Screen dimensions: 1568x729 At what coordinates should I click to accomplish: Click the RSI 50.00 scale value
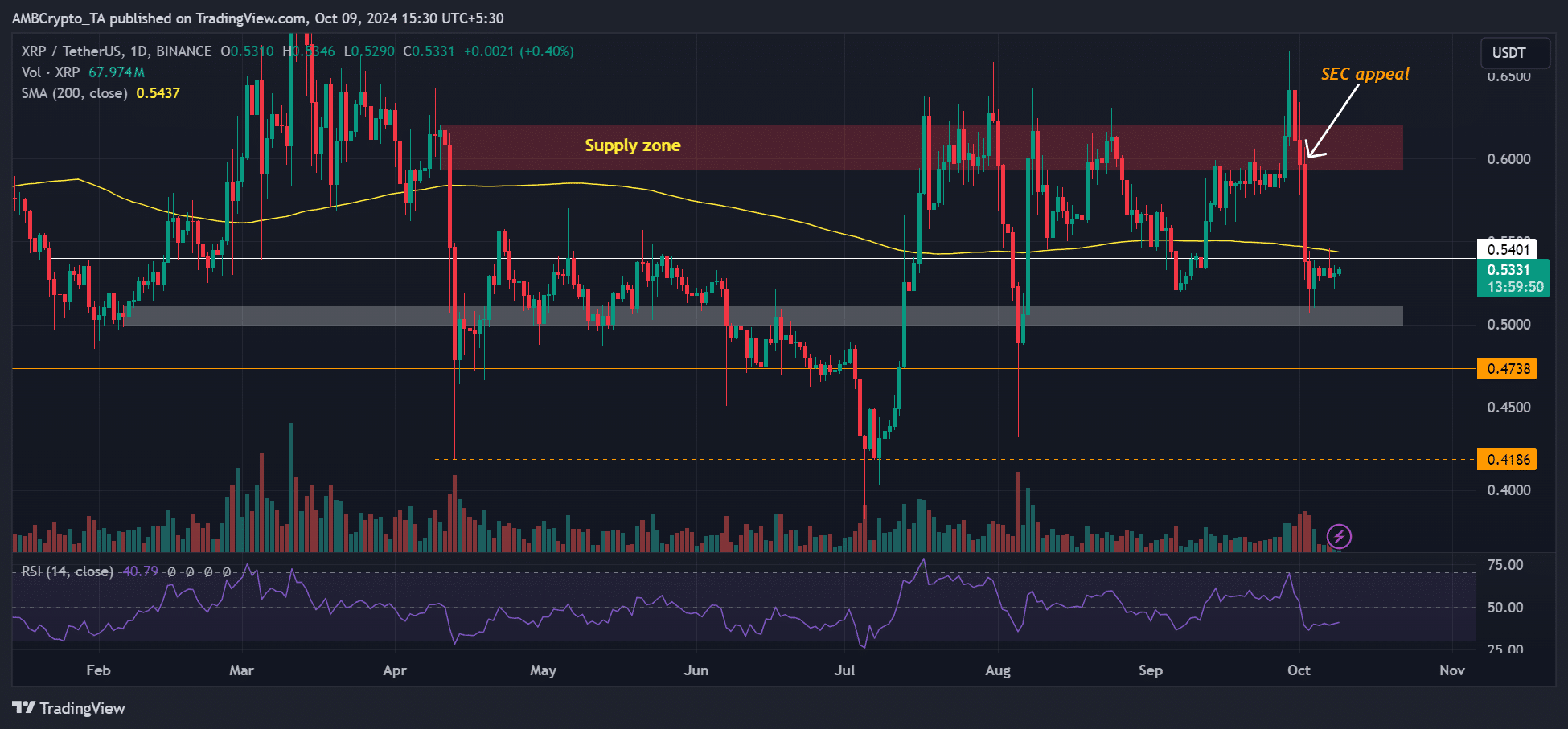pyautogui.click(x=1505, y=608)
